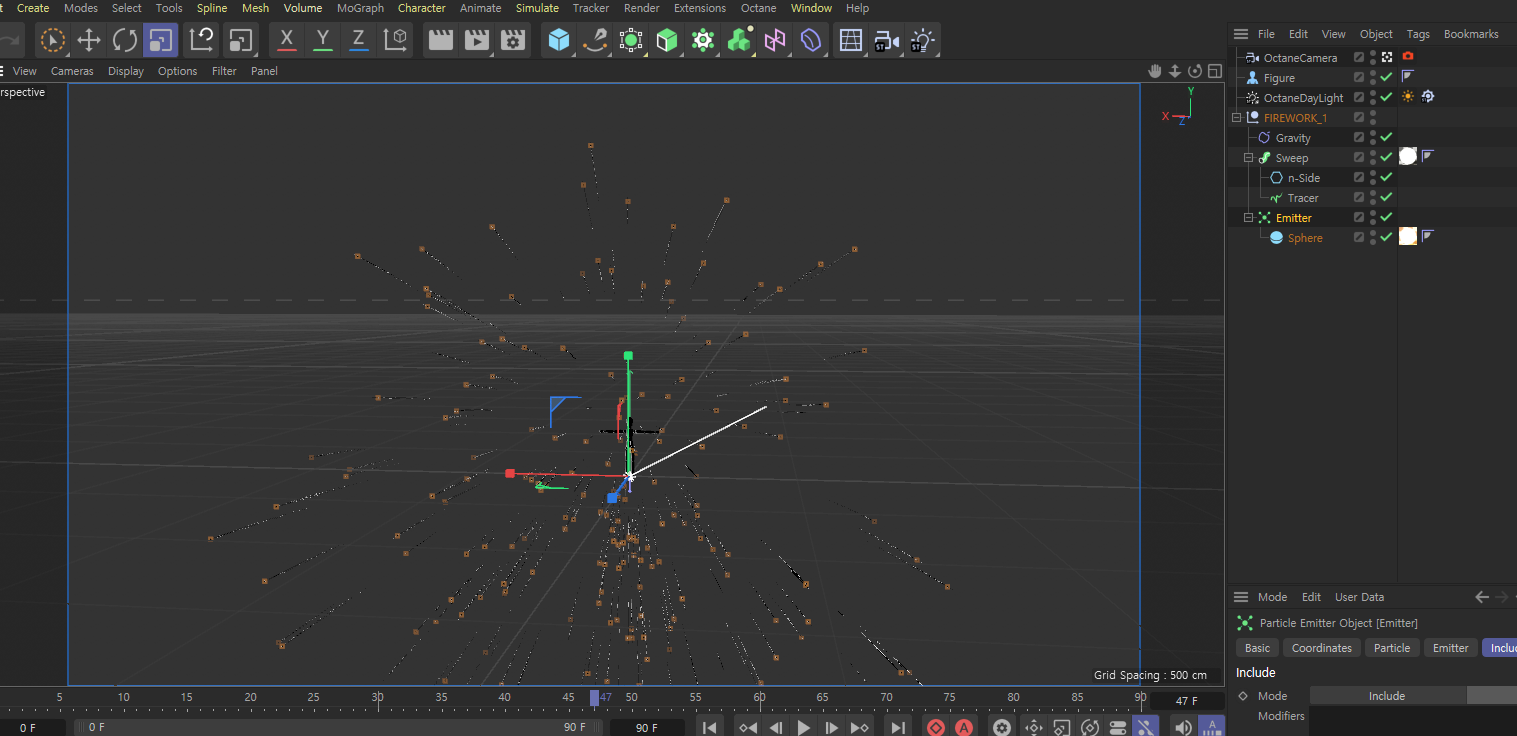Add a camera from toolbar
The width and height of the screenshot is (1517, 736).
point(886,40)
